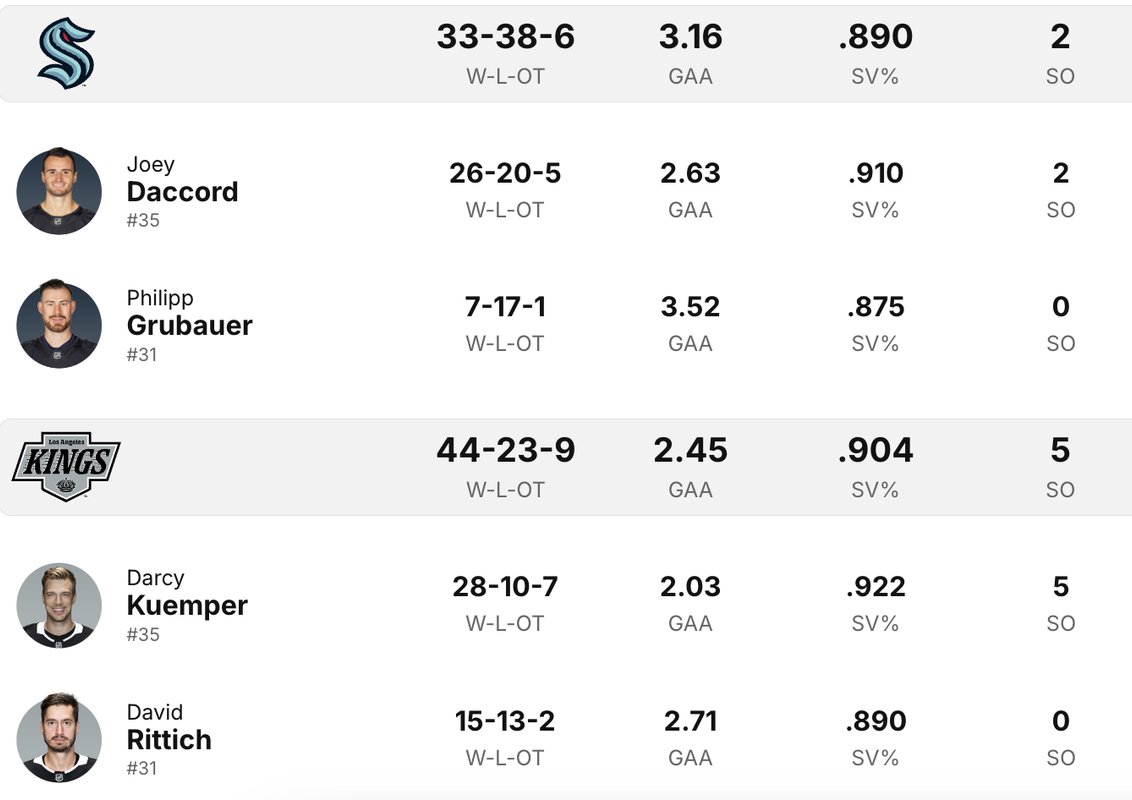Click the Seattle Kraken team logo
The height and width of the screenshot is (800, 1132).
coord(66,53)
